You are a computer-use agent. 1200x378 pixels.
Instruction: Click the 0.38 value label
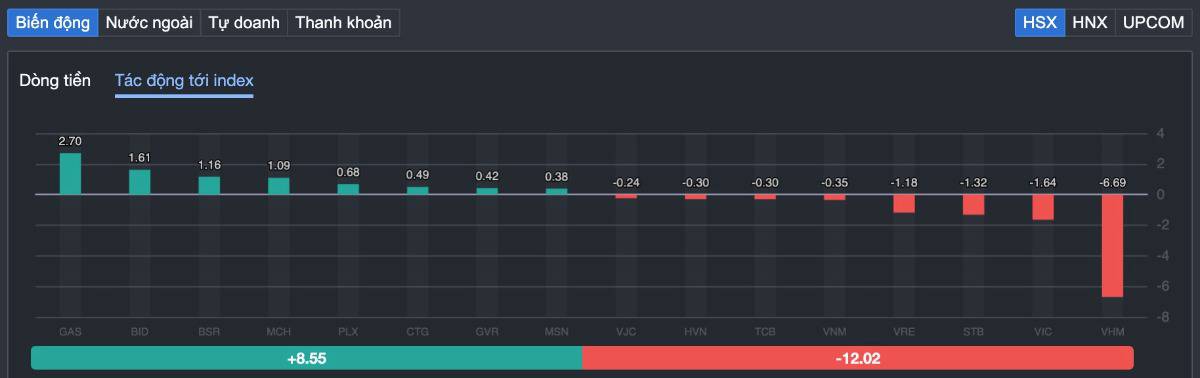point(557,177)
